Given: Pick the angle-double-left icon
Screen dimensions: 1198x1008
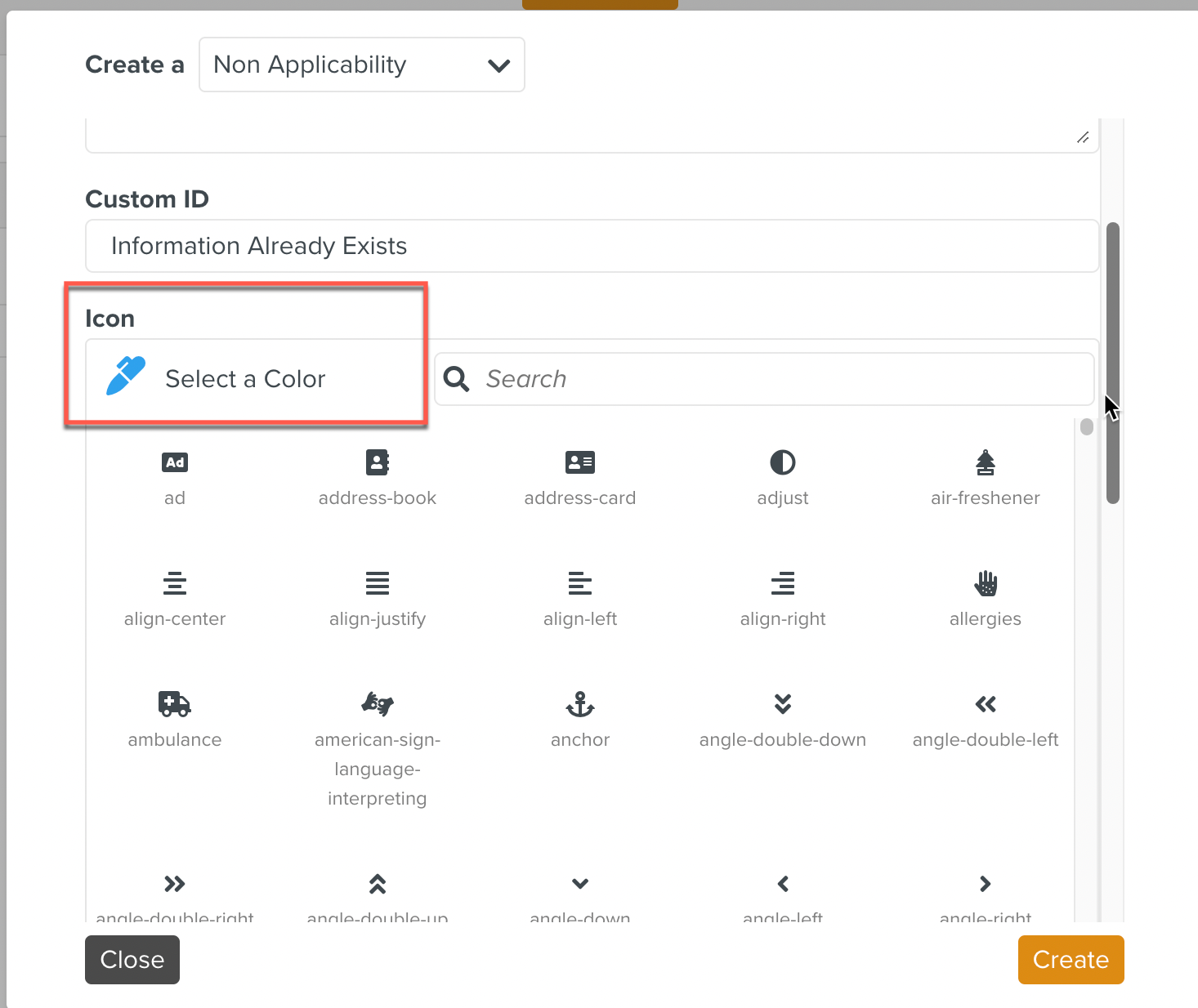Looking at the screenshot, I should pyautogui.click(x=985, y=704).
